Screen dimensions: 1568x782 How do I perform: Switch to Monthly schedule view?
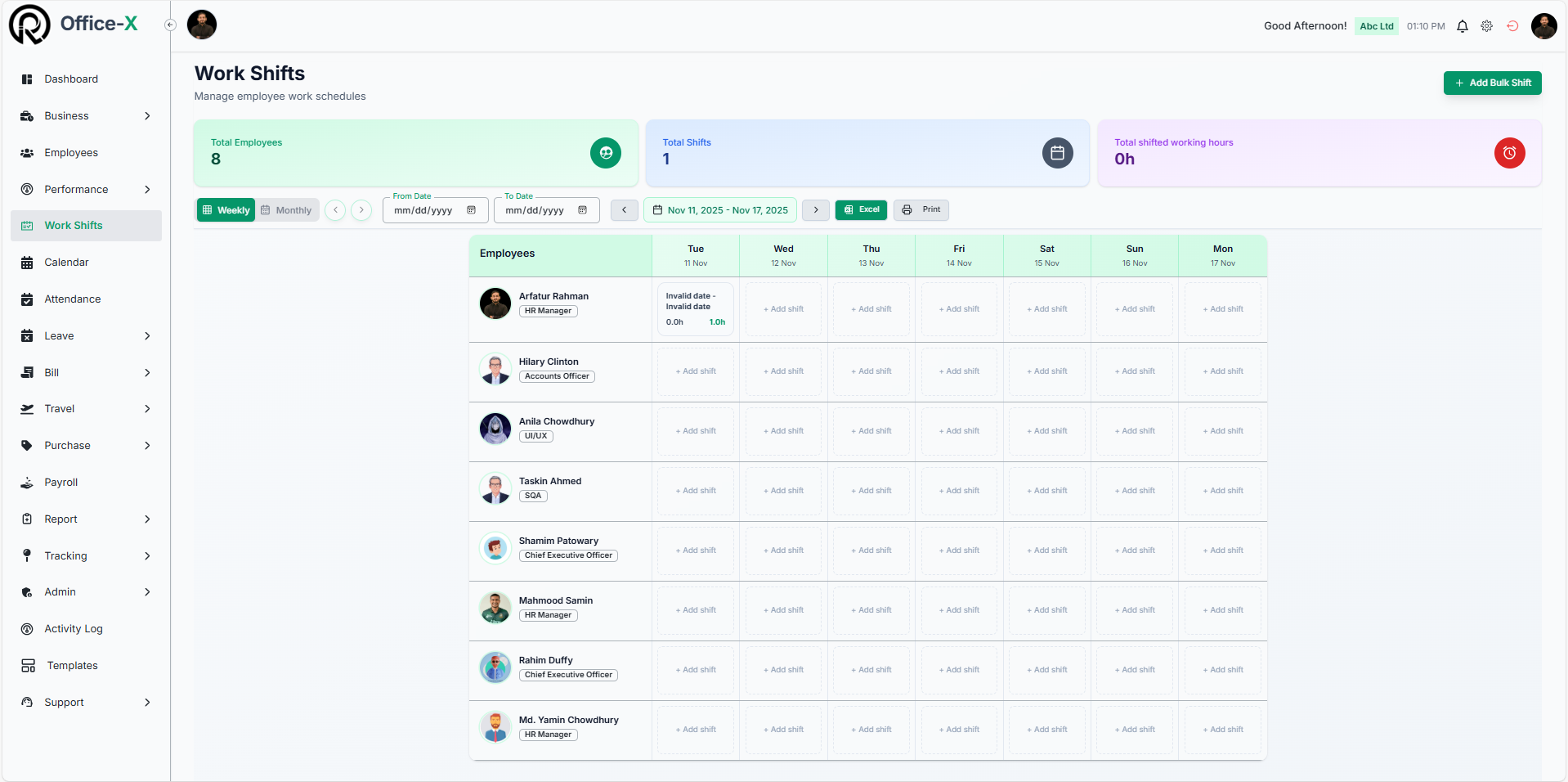(x=286, y=209)
